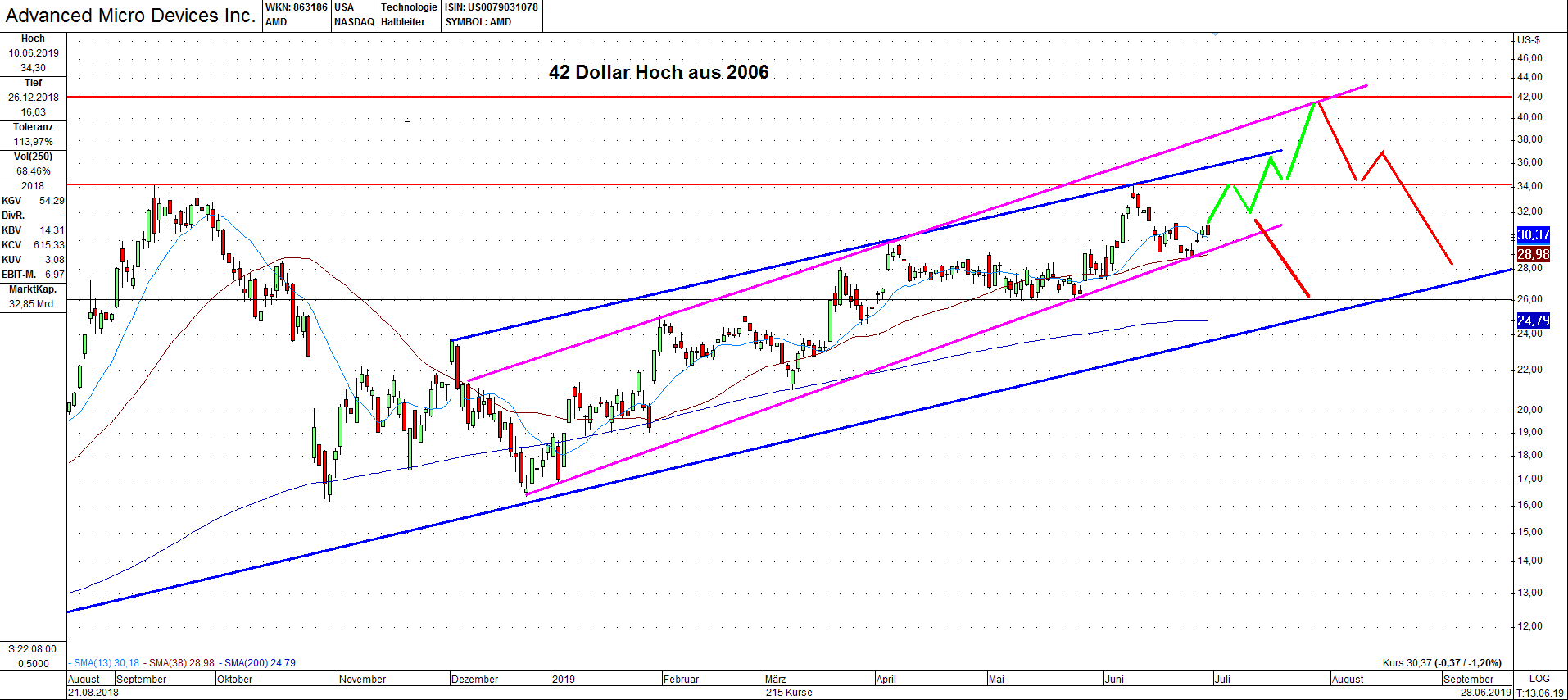Click the EBIT-M. value "6,97"
Screen dimensions: 1568x700
[x=54, y=275]
